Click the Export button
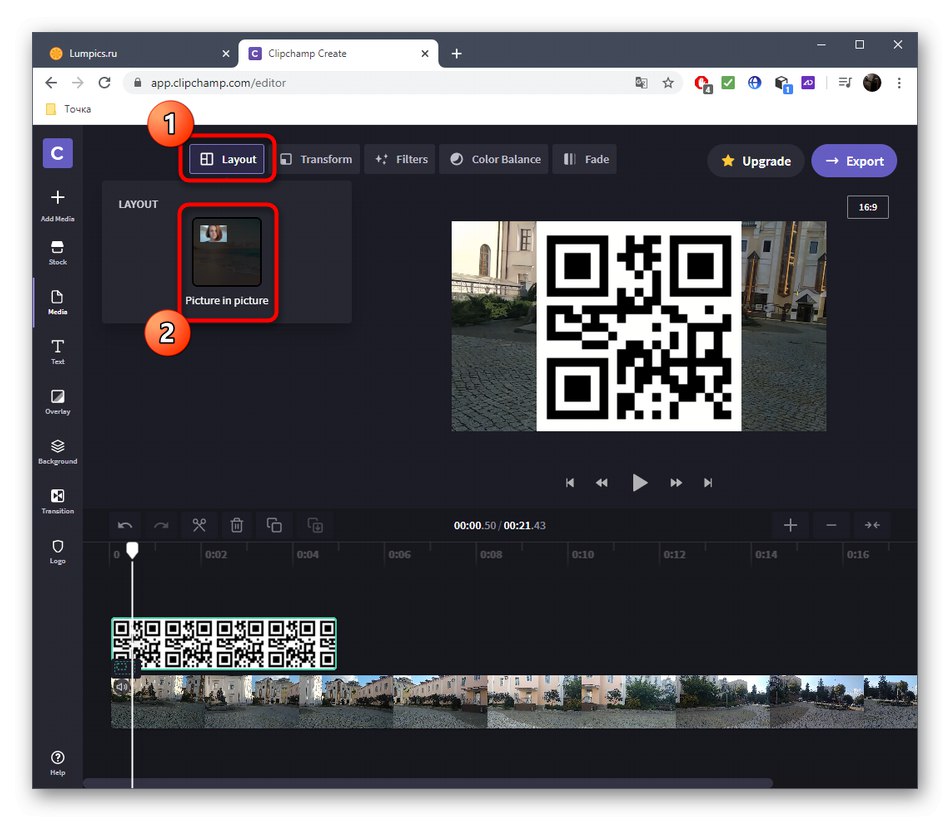 (854, 161)
